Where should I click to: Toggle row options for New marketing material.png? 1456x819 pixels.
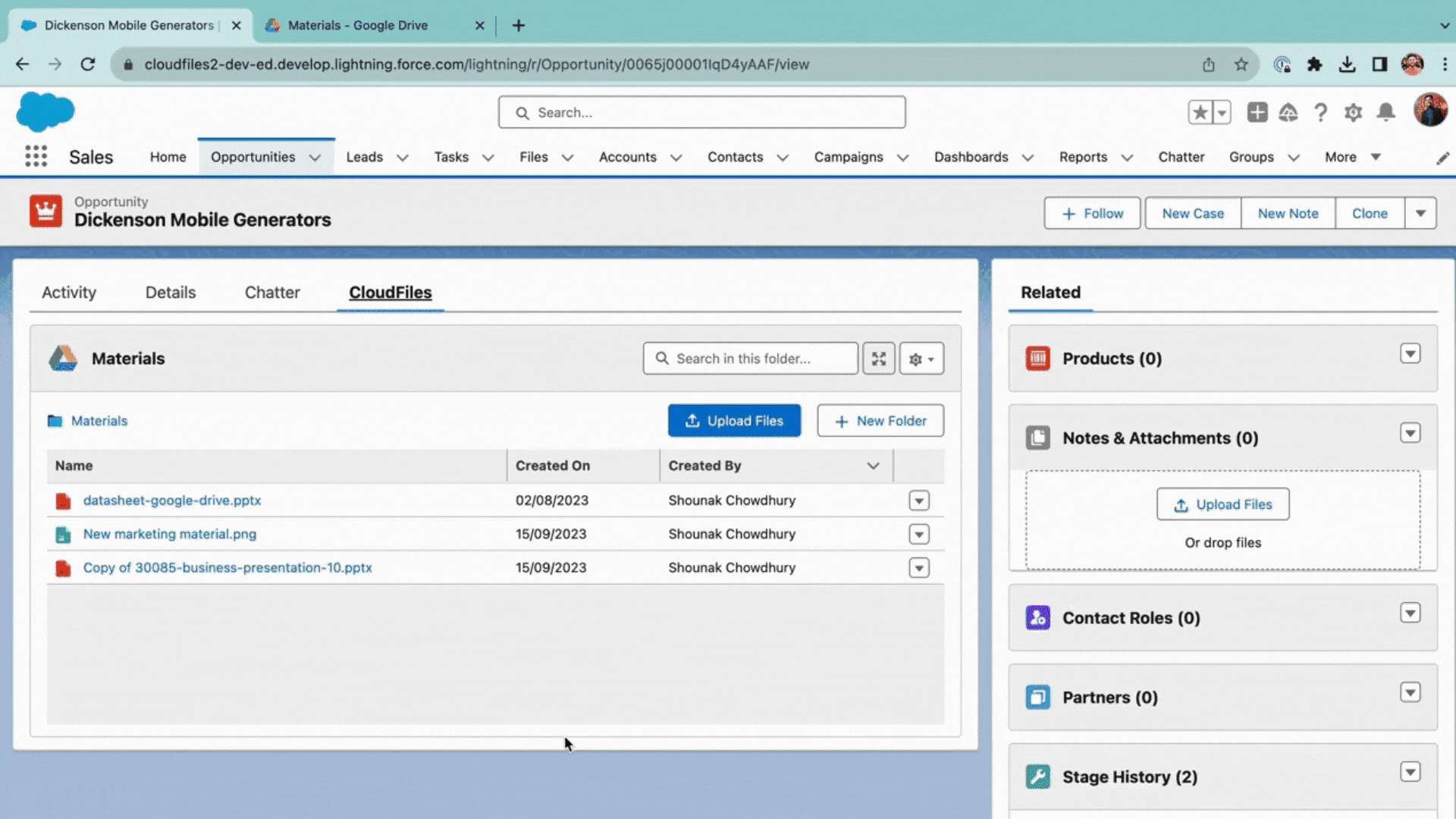tap(917, 533)
